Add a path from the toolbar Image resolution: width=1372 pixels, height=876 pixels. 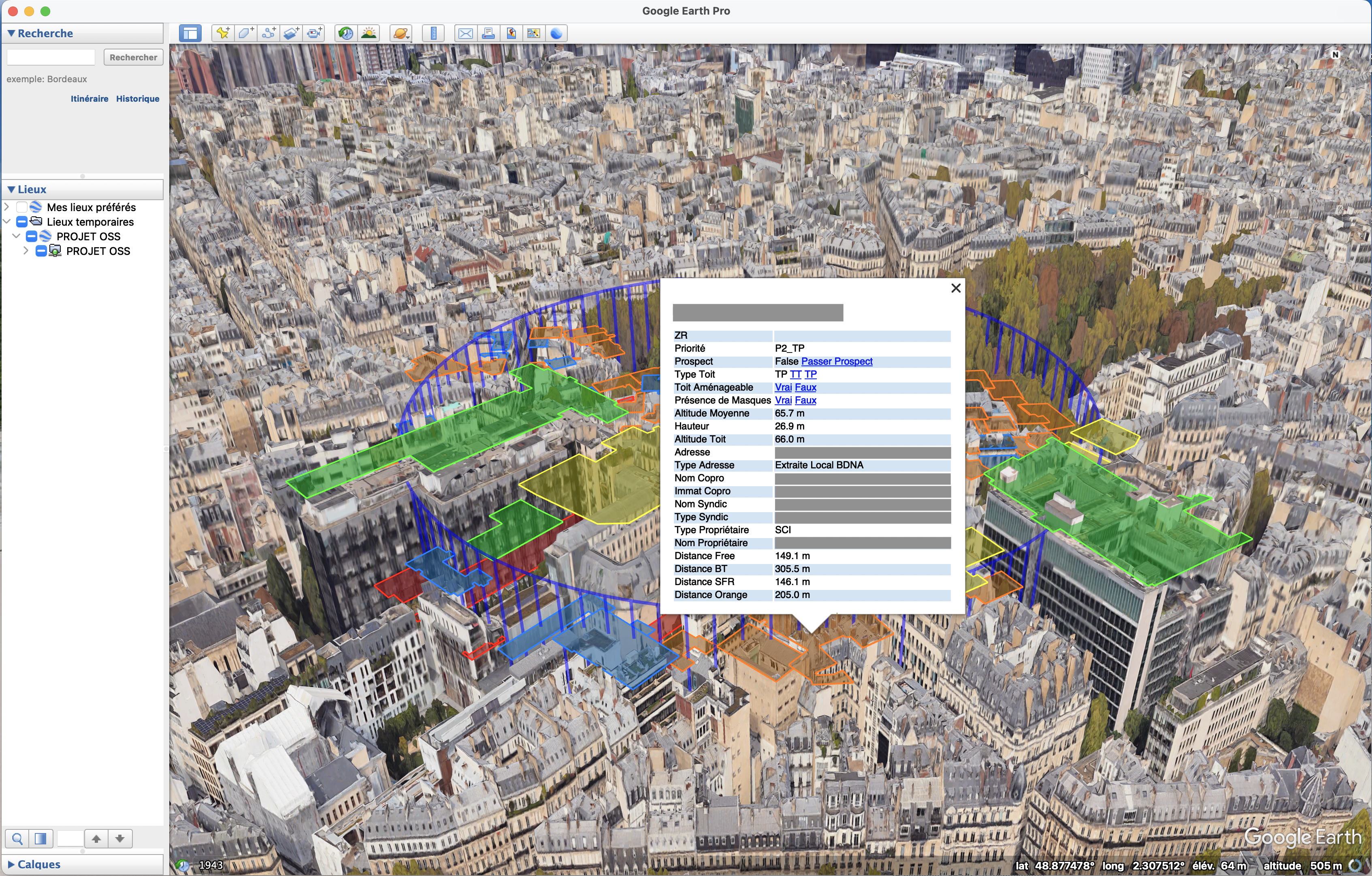[x=268, y=34]
